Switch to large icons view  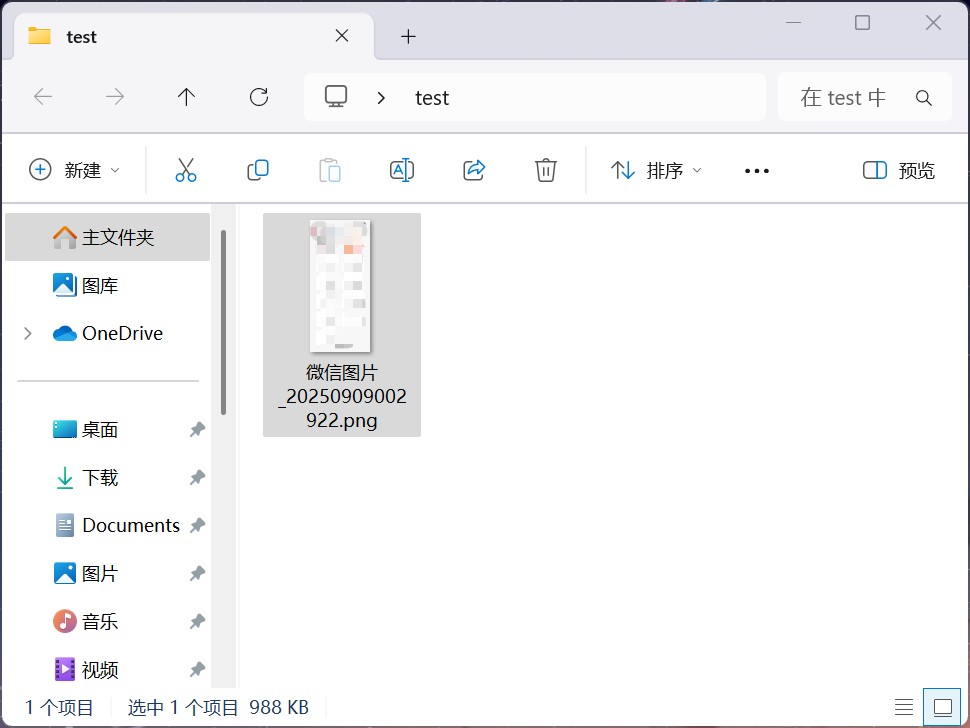click(943, 707)
